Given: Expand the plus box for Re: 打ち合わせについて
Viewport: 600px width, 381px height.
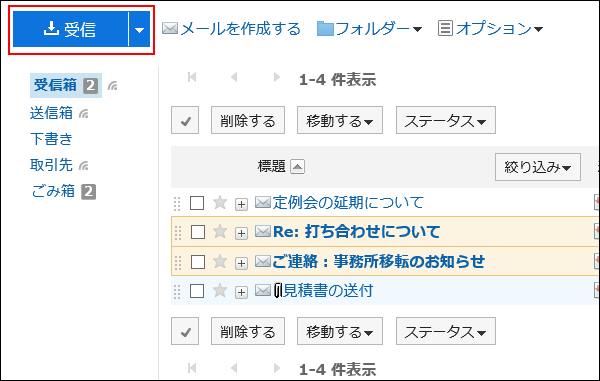Looking at the screenshot, I should 241,233.
